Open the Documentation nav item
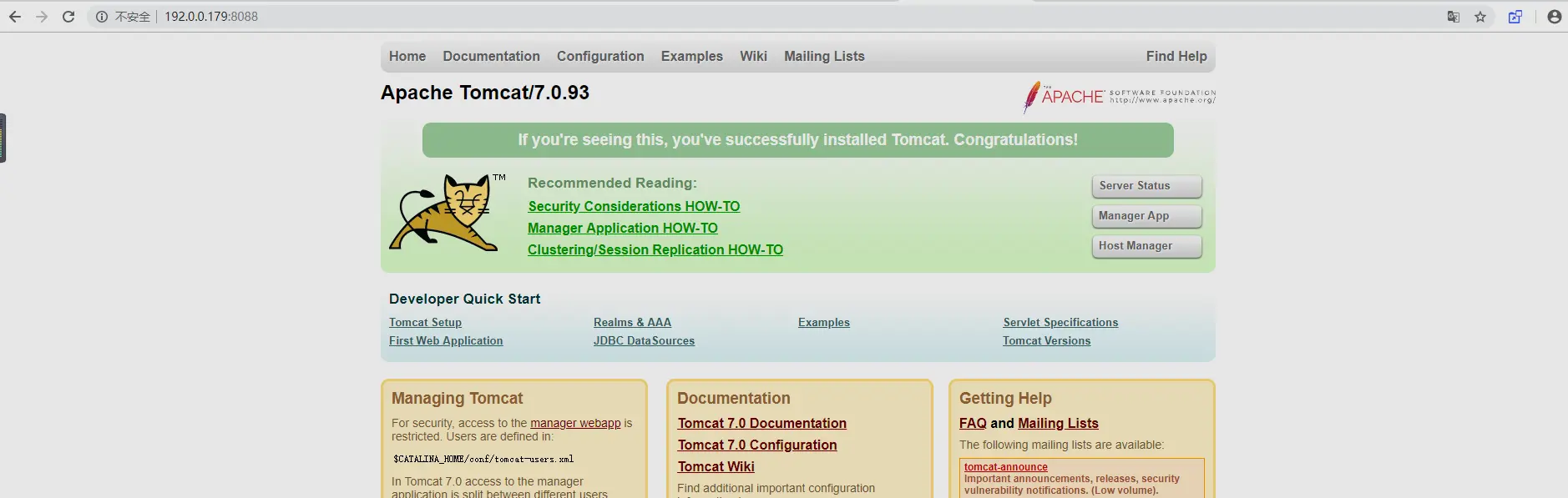 click(x=492, y=57)
